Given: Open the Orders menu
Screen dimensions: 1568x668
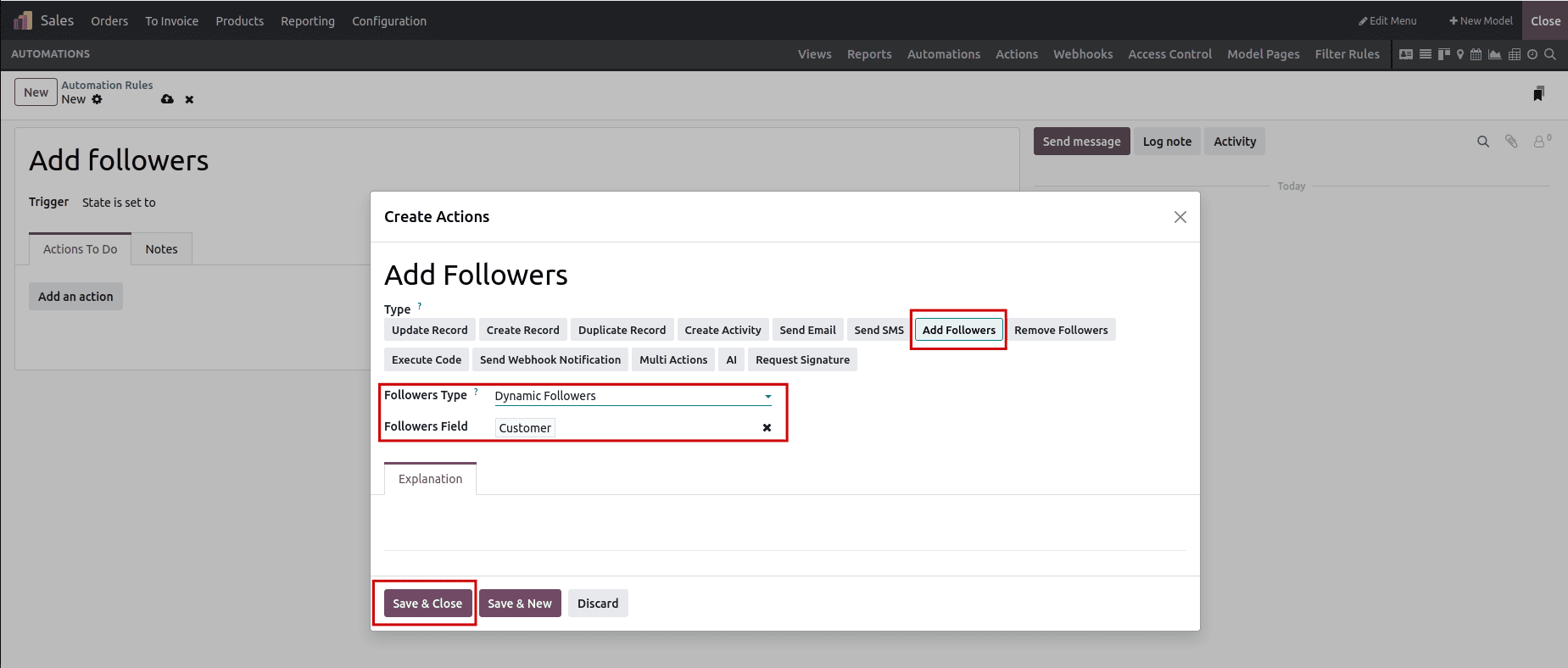Looking at the screenshot, I should [x=109, y=21].
